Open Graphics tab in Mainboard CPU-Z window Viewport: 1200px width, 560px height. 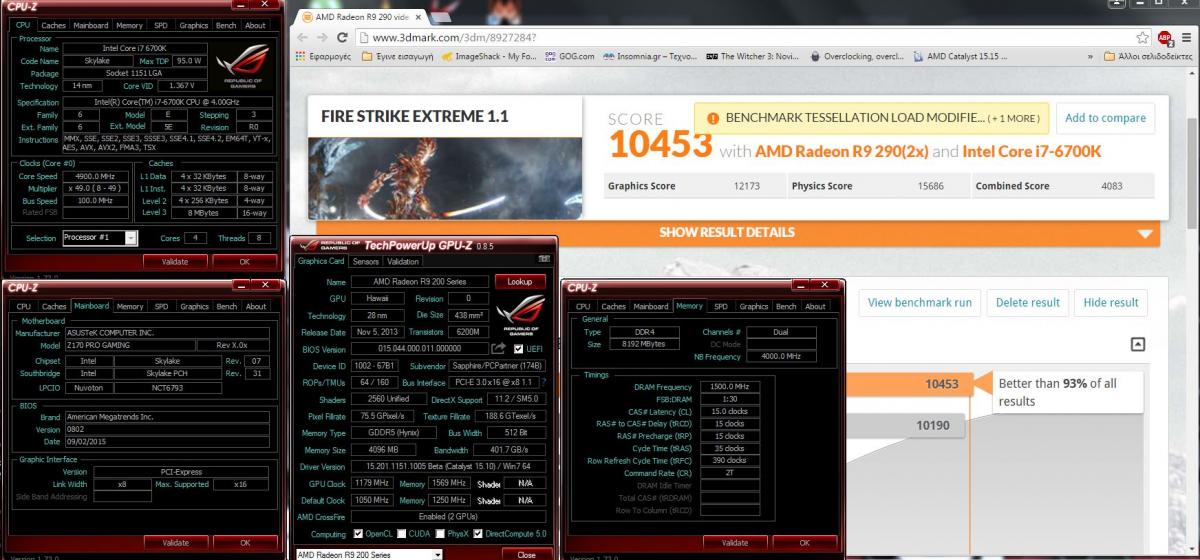(x=194, y=306)
